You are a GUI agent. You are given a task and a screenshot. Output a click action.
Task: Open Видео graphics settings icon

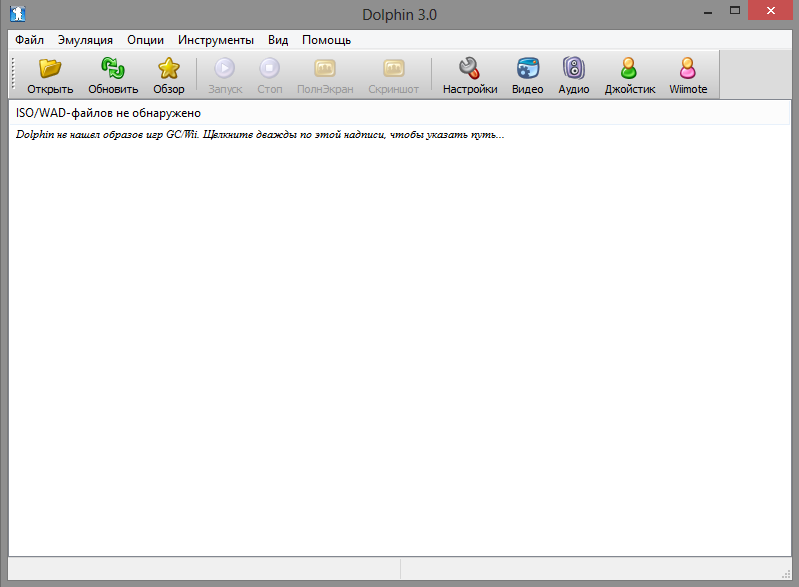(x=527, y=68)
